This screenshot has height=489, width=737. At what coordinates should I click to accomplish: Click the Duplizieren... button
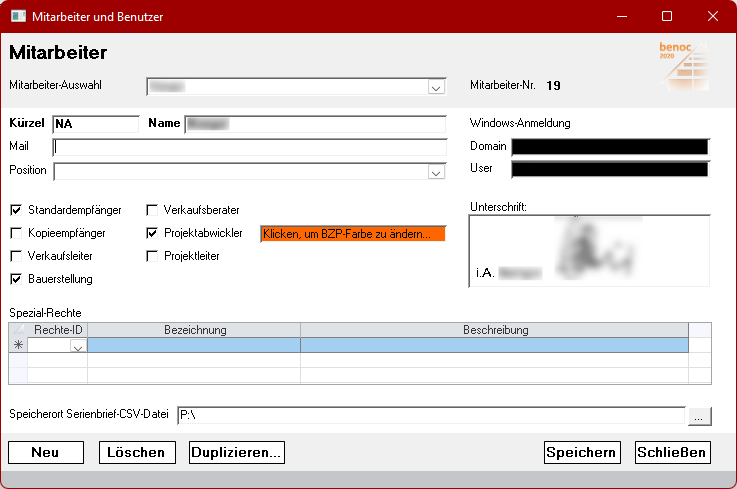[x=237, y=452]
